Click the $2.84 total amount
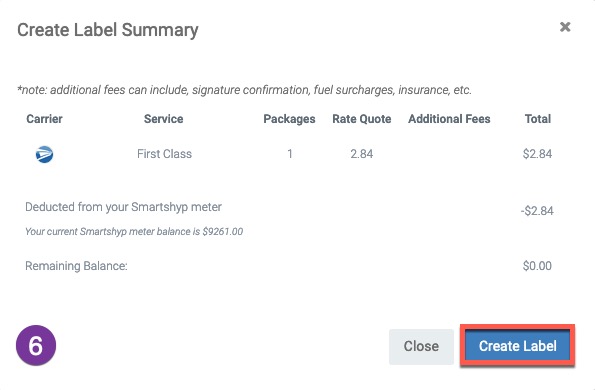595x390 pixels. (x=537, y=154)
